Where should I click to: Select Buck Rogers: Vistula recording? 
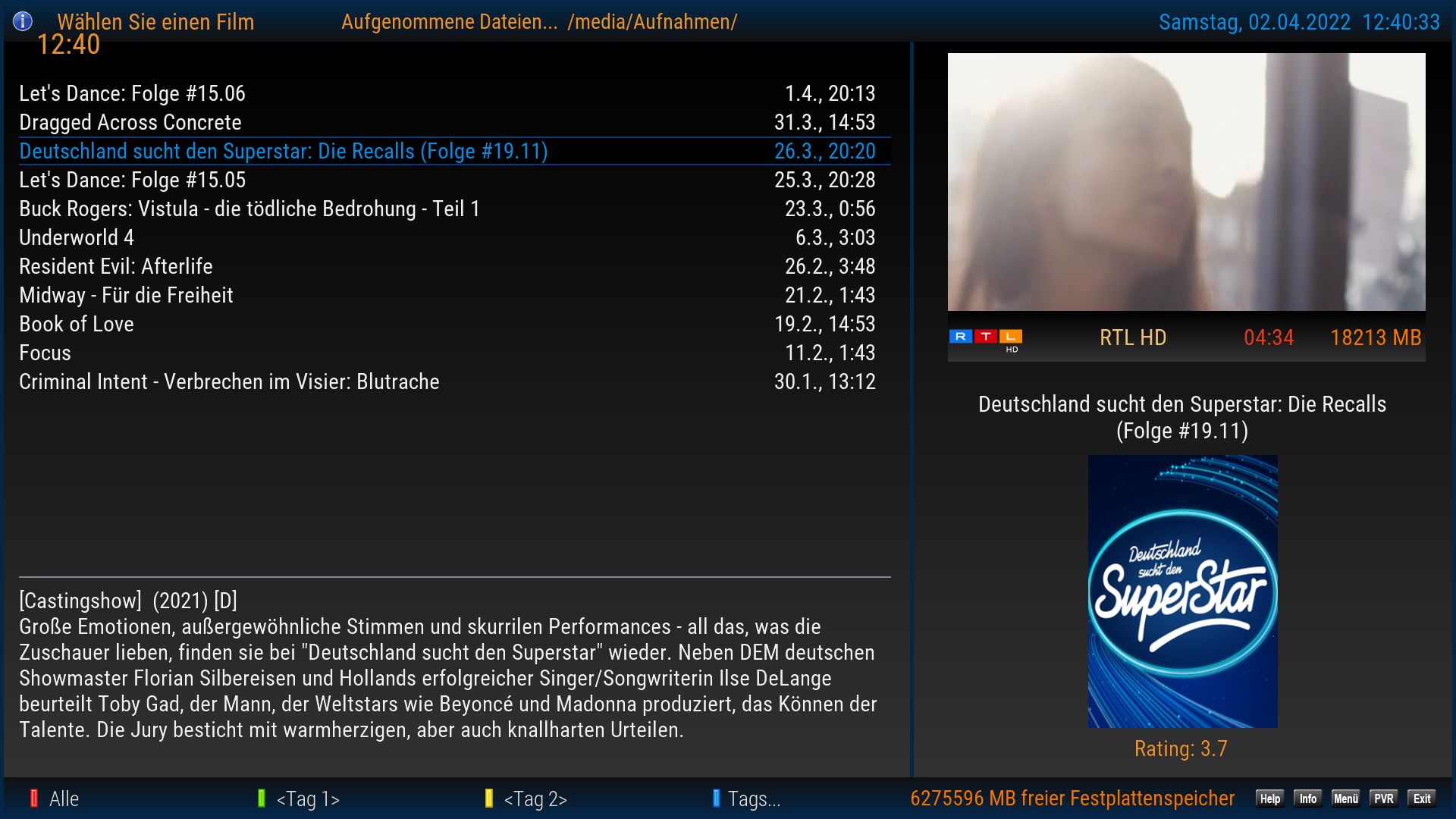pos(249,209)
